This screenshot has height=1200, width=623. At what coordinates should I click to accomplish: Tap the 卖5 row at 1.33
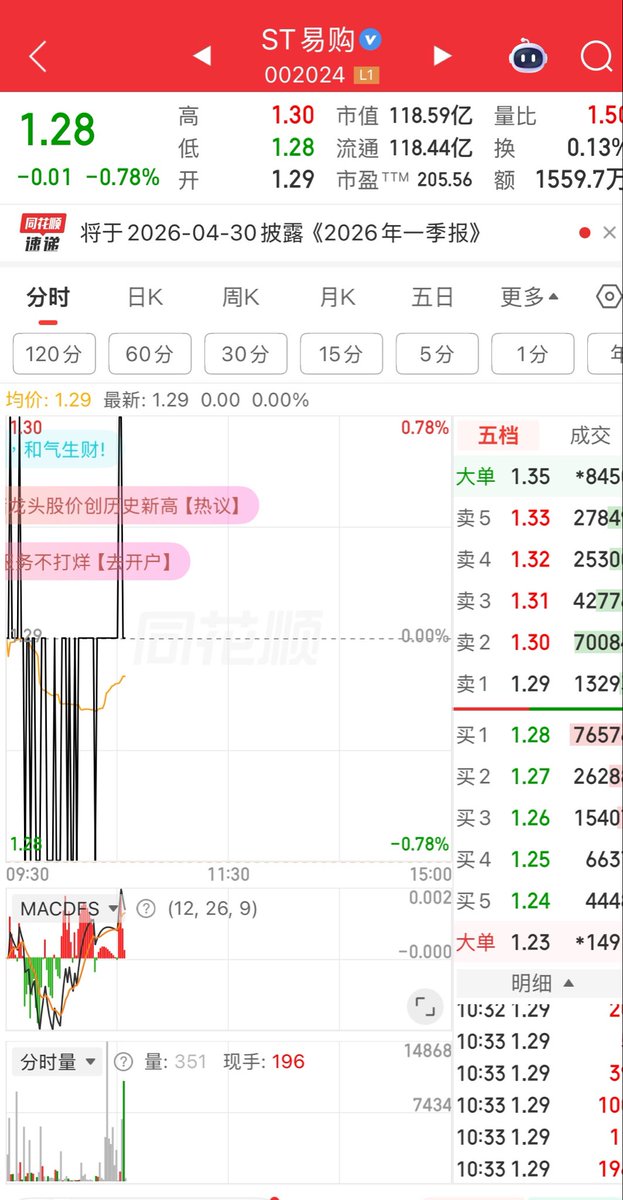click(x=540, y=518)
